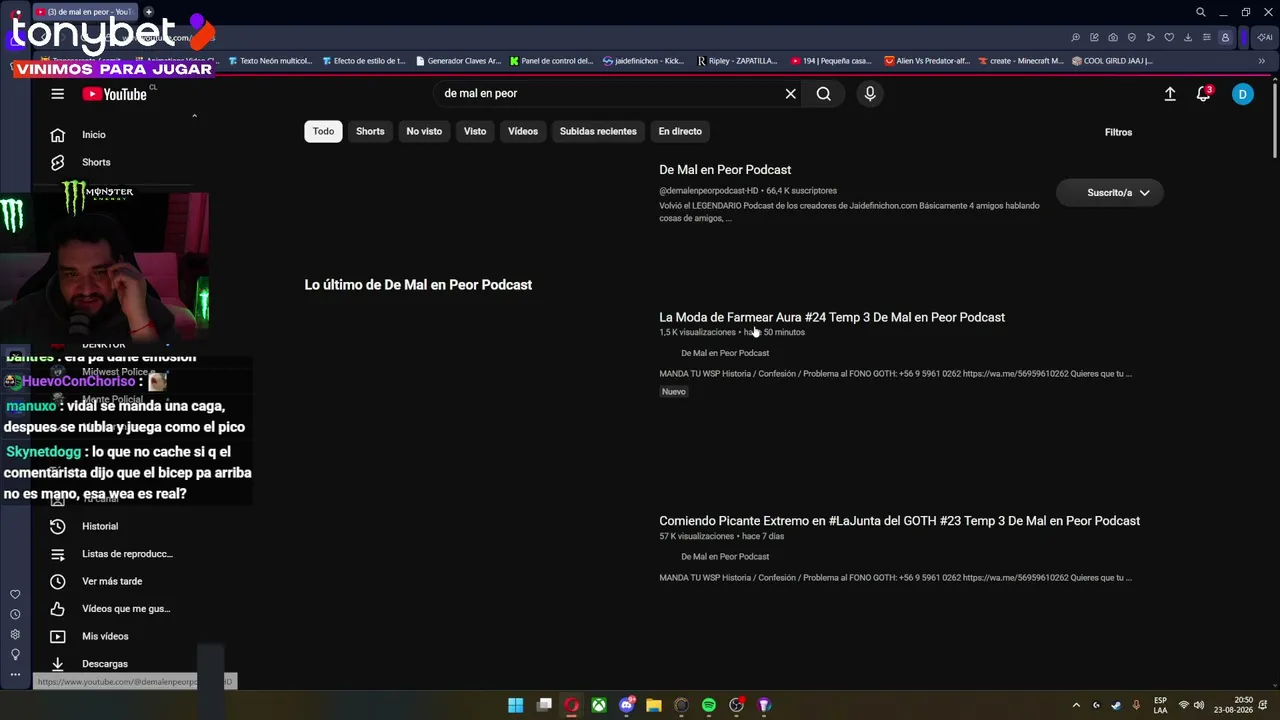
Task: Show more bookmarks with the chevron
Action: [x=1261, y=61]
